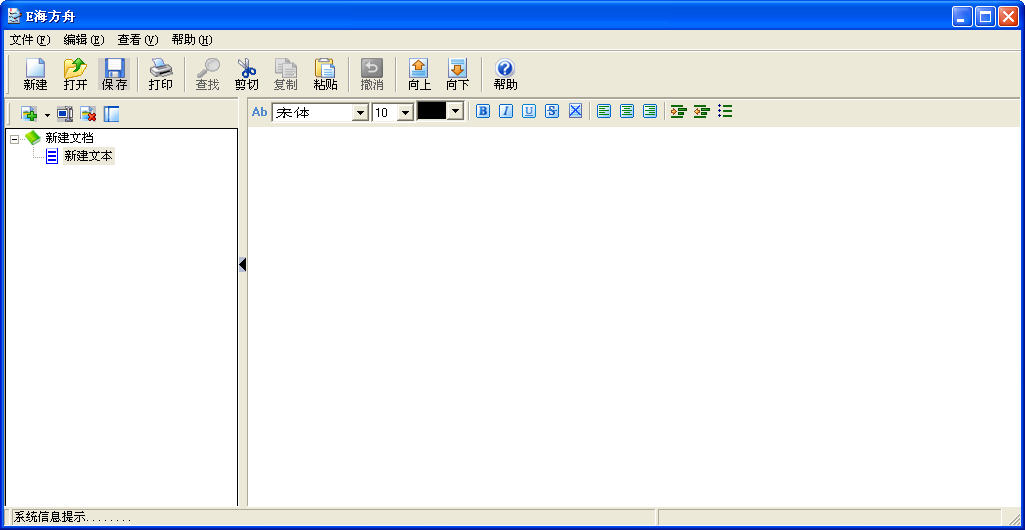
Task: Toggle bold text formatting
Action: click(x=483, y=111)
